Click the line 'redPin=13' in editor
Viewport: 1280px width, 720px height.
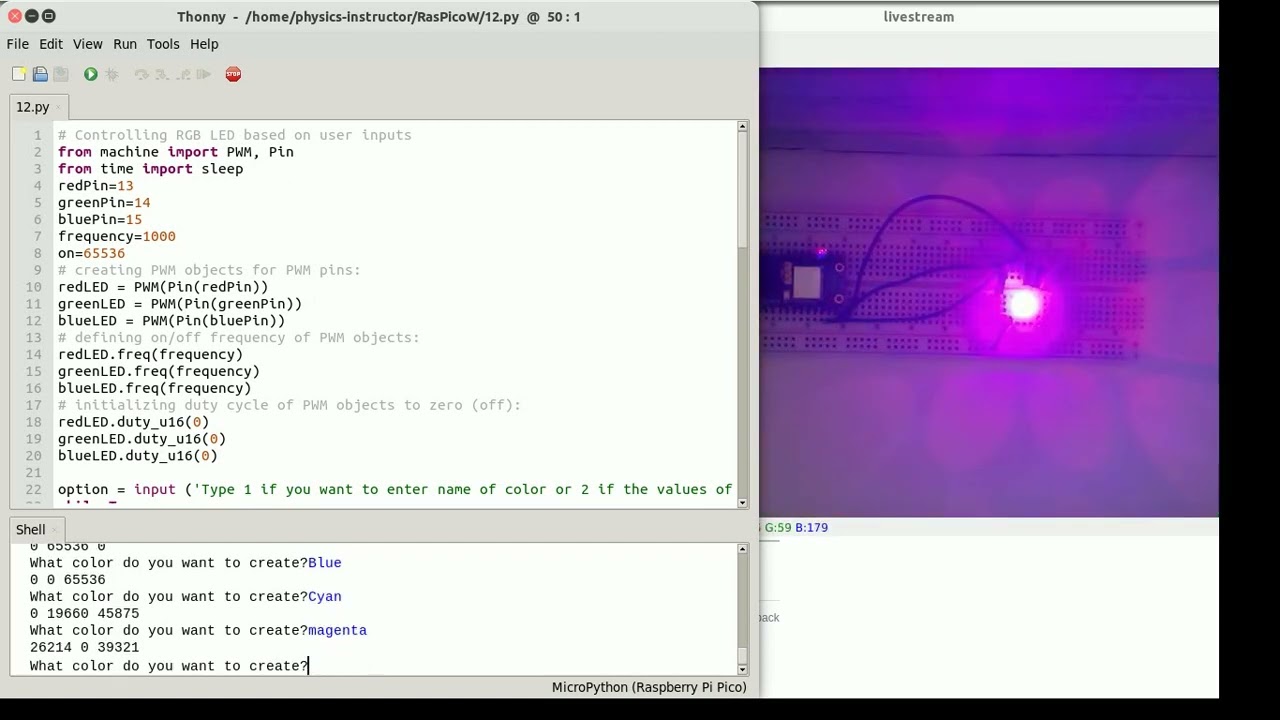pyautogui.click(x=95, y=186)
